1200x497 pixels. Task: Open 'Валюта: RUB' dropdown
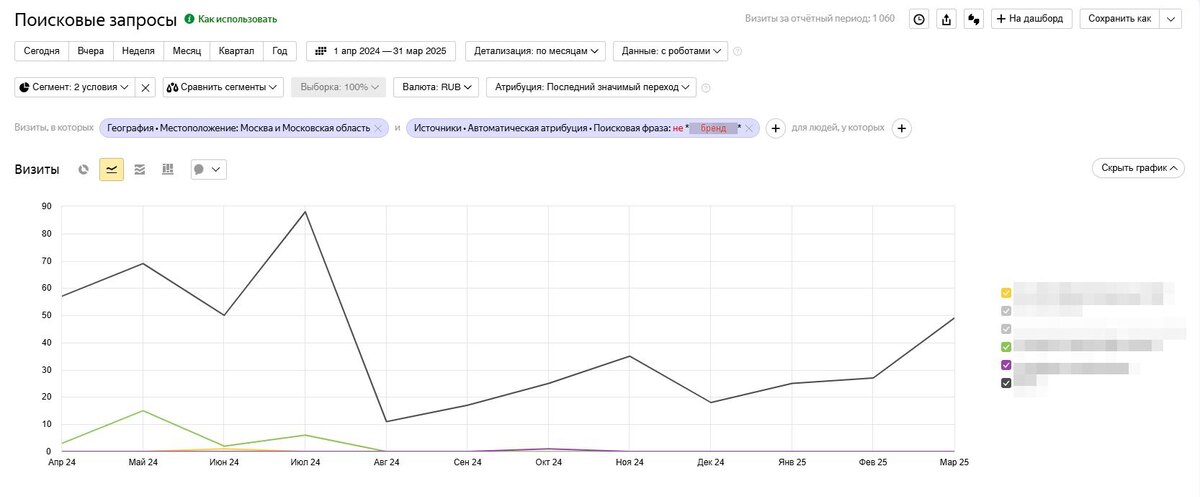point(435,87)
